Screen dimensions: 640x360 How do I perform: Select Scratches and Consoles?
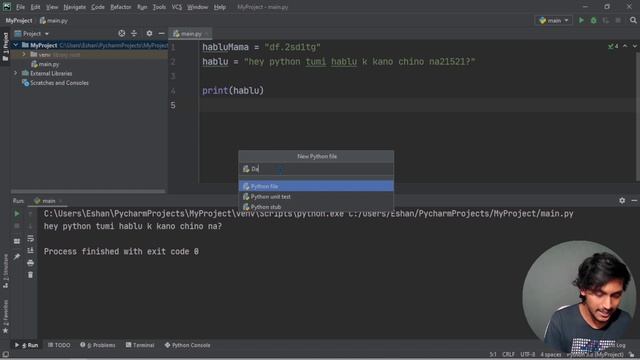pos(55,83)
